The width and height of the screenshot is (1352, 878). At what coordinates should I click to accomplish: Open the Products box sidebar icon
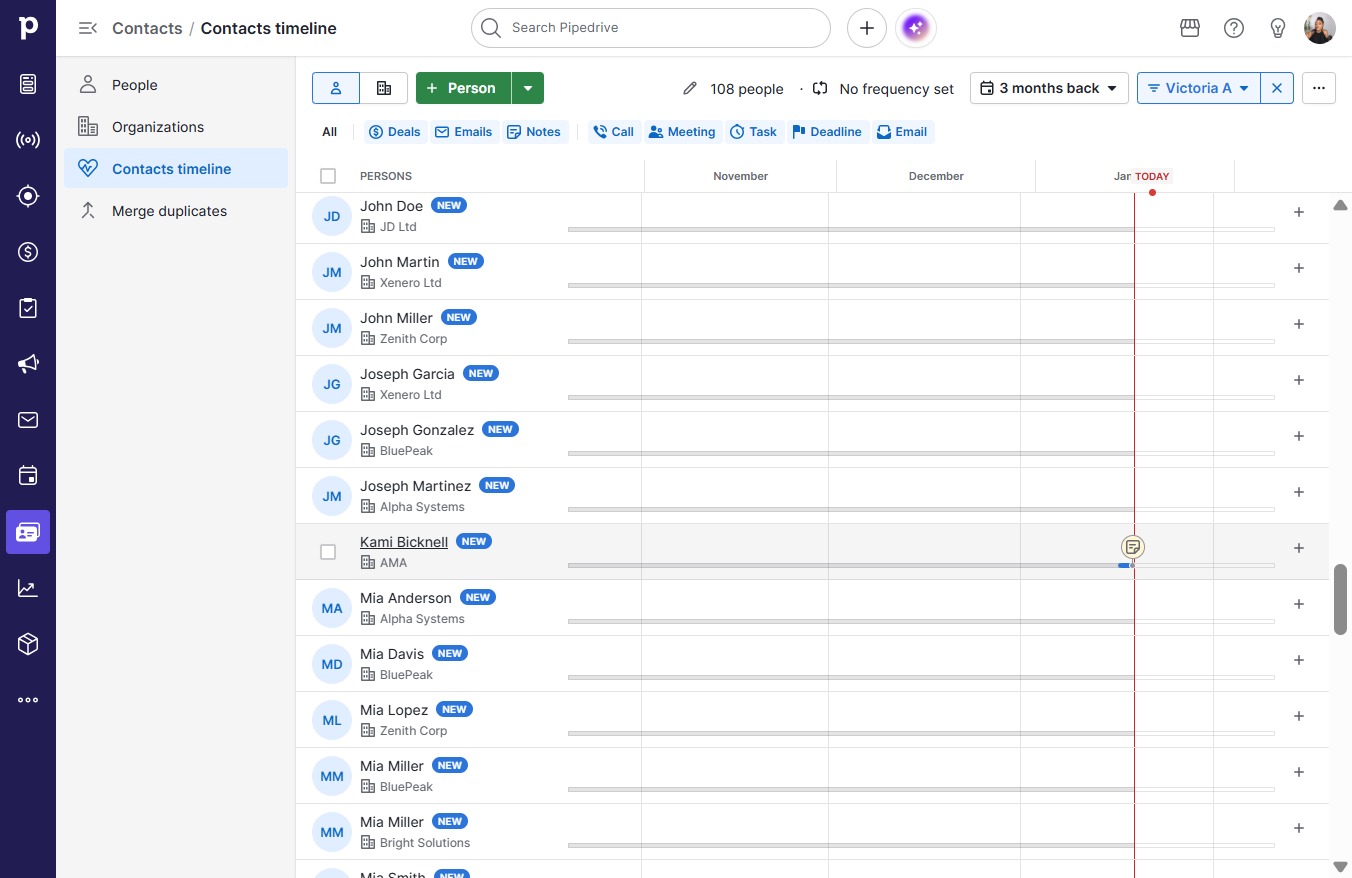tap(28, 644)
